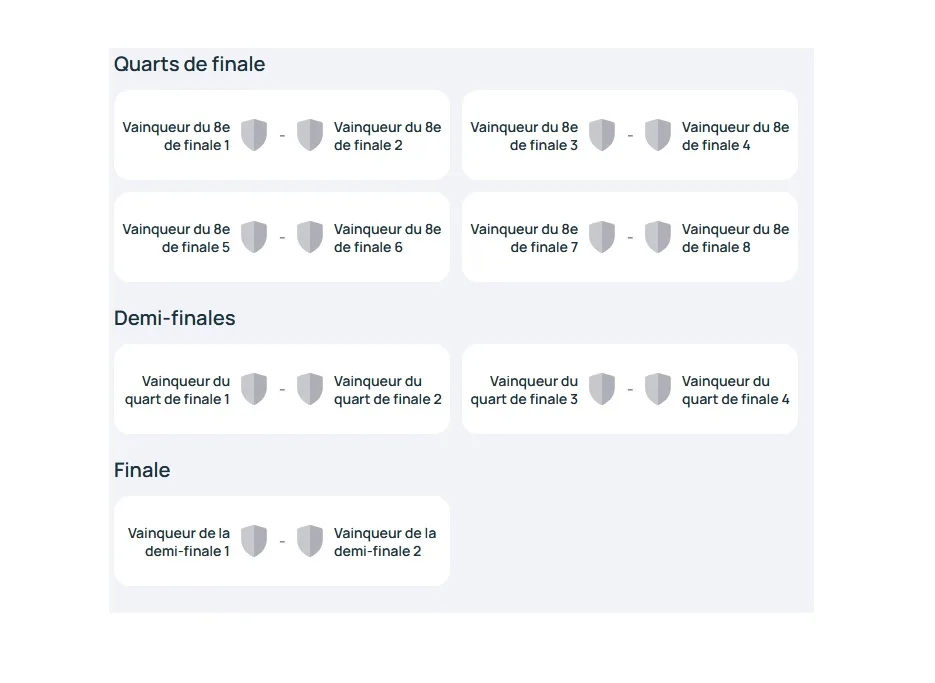Click shield icon for Vainqueur du 8e de finale 4

click(658, 135)
